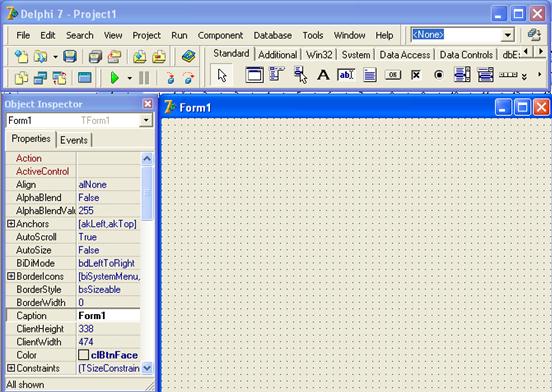Switch to Data Access palette tab
Screen dimensions: 552x392
point(405,55)
